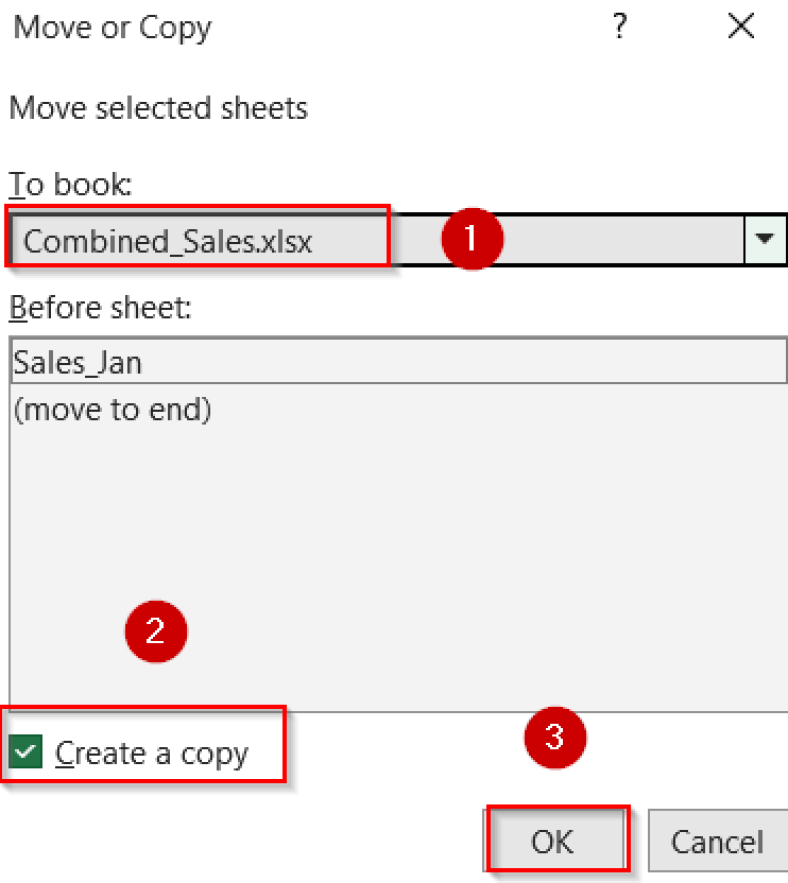The height and width of the screenshot is (883, 788).
Task: Click the Help question mark icon
Action: [x=619, y=27]
